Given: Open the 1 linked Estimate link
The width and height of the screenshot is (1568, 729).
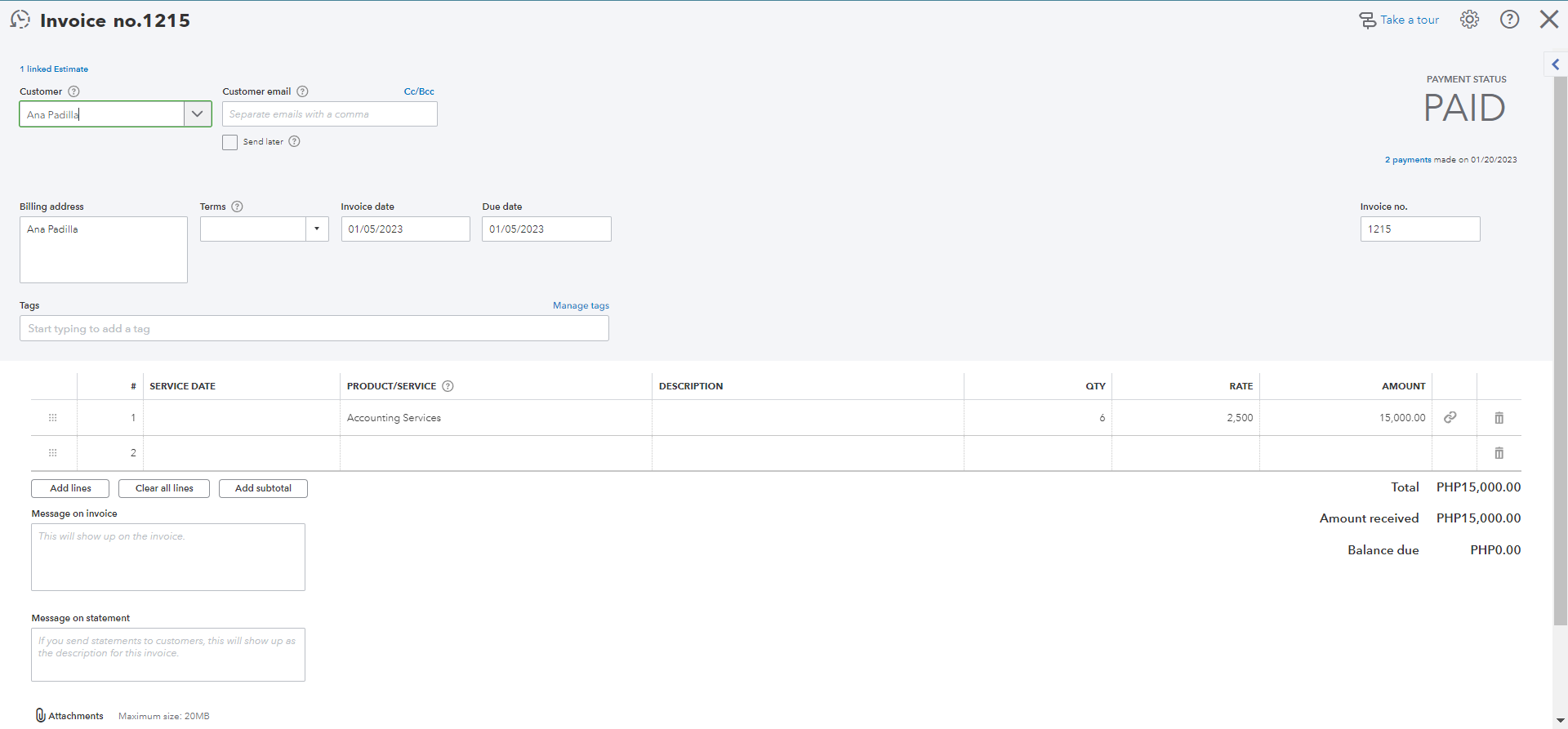Looking at the screenshot, I should click(x=54, y=69).
